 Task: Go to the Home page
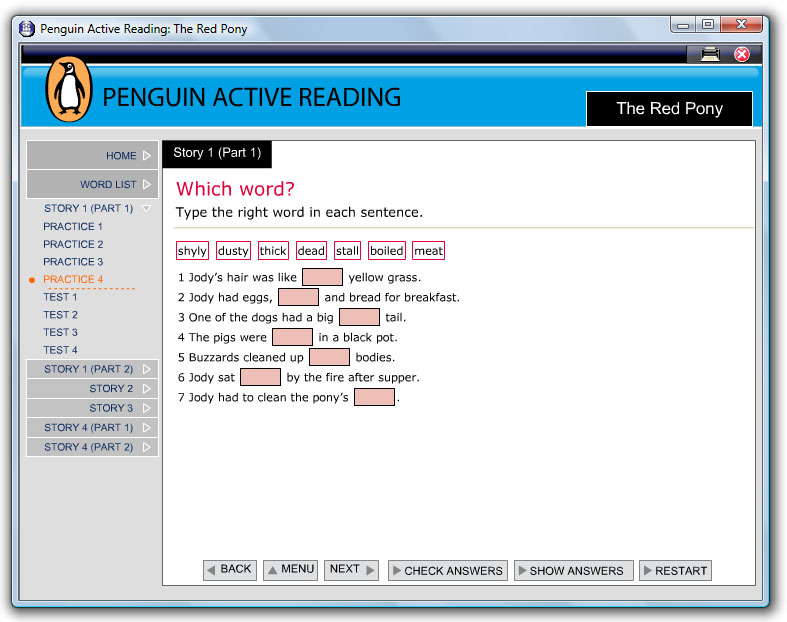pyautogui.click(x=92, y=155)
